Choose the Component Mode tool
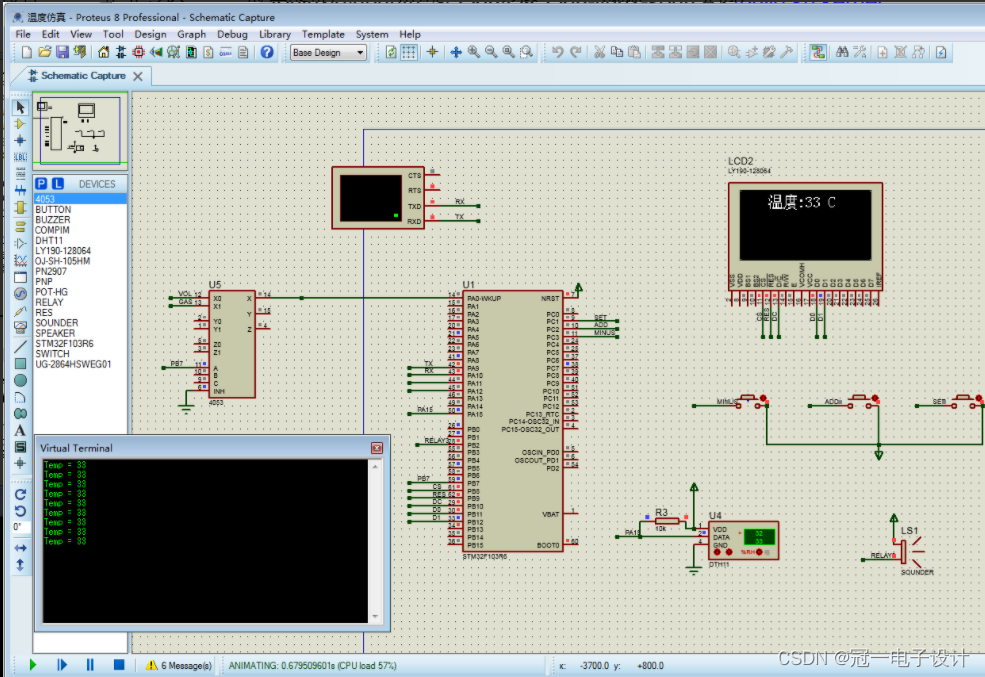Viewport: 985px width, 677px height. point(20,124)
